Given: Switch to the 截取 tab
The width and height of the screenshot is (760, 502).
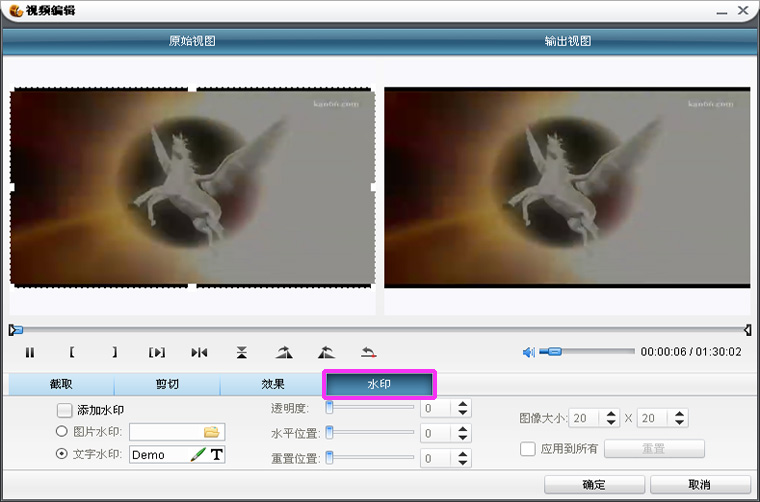Looking at the screenshot, I should [x=61, y=384].
